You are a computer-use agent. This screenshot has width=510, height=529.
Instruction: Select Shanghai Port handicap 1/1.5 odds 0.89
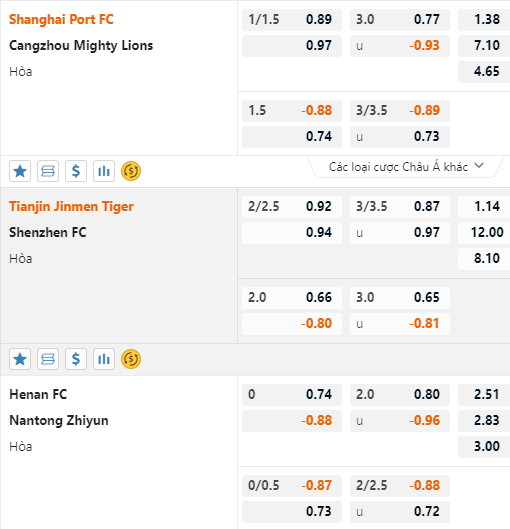click(292, 20)
